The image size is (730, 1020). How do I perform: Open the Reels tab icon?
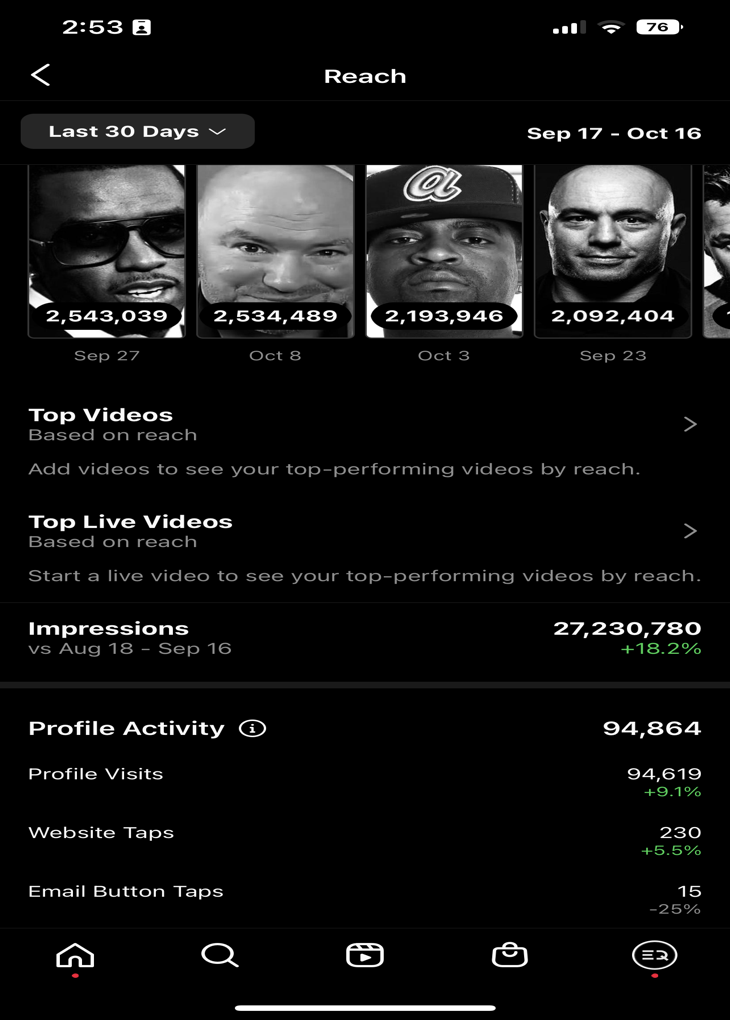365,955
